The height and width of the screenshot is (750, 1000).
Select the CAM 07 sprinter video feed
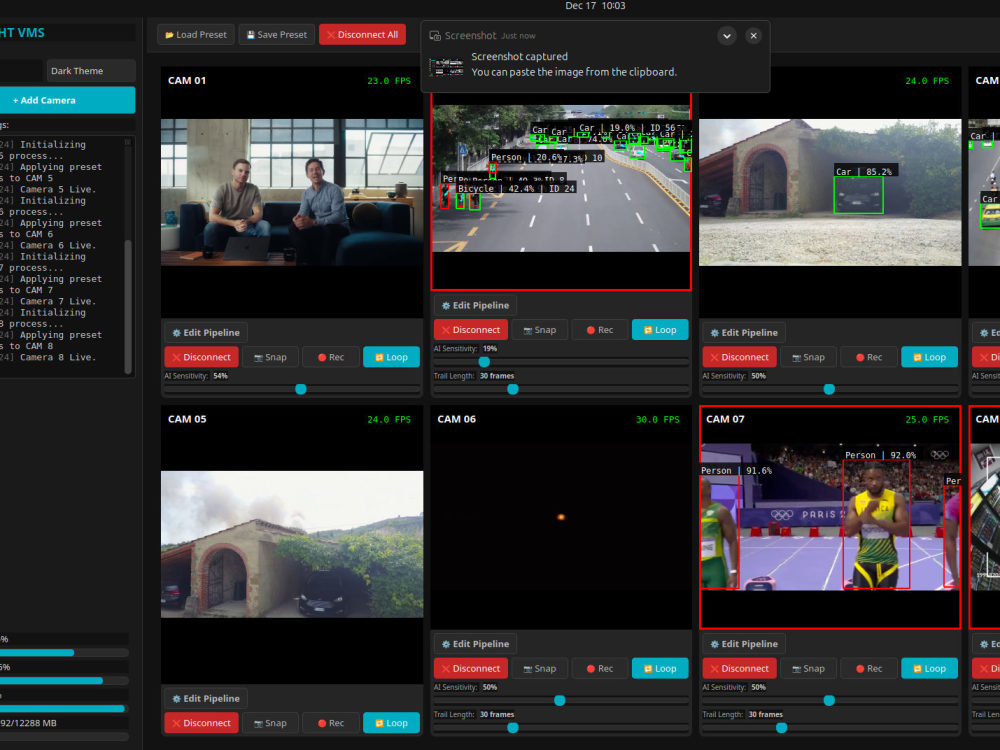click(830, 517)
